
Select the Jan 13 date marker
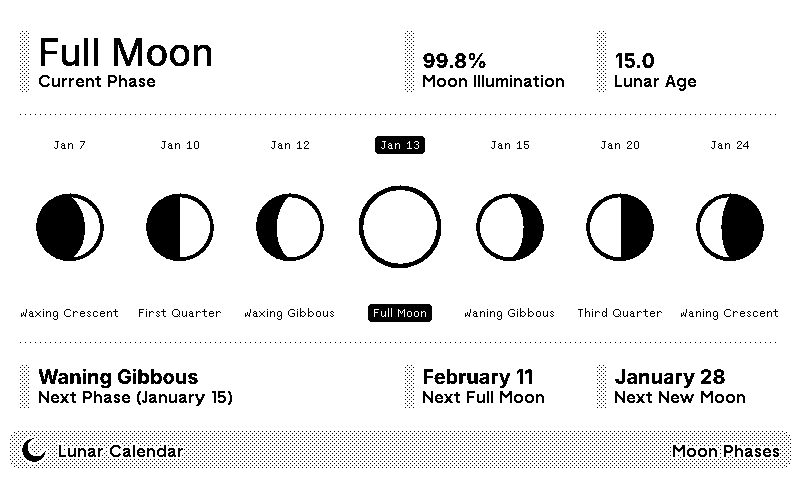coord(400,145)
